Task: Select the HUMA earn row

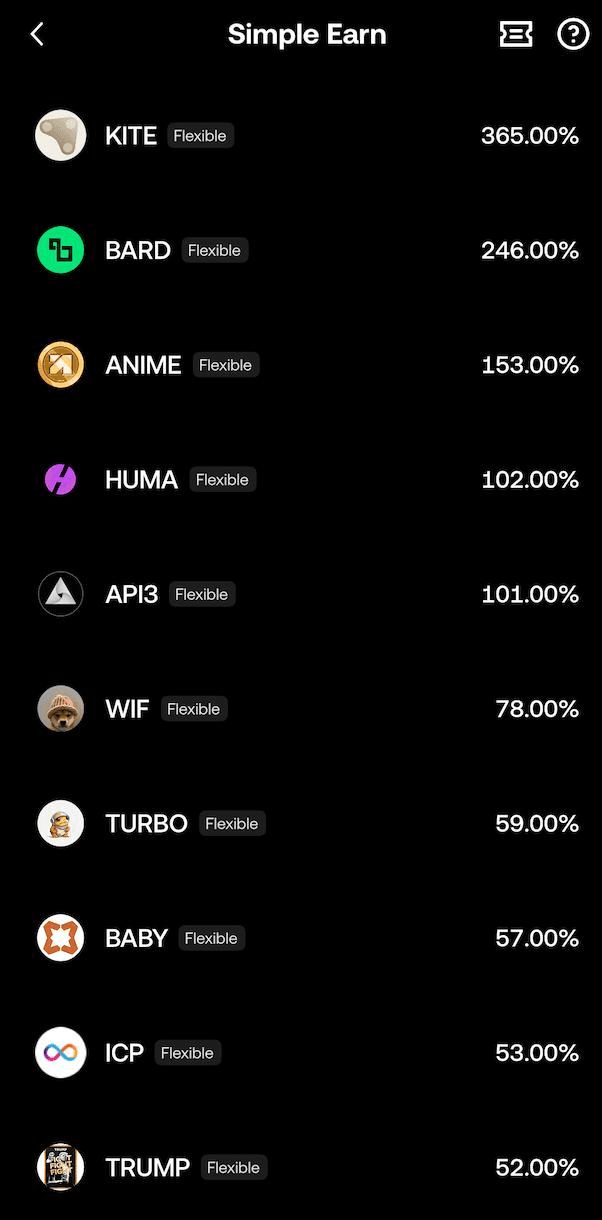Action: click(x=300, y=479)
